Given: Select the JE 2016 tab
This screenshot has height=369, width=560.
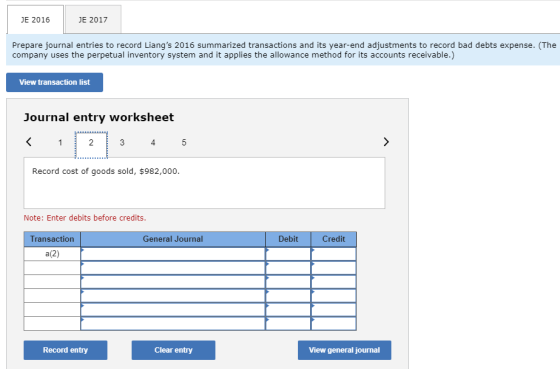Looking at the screenshot, I should [x=35, y=20].
